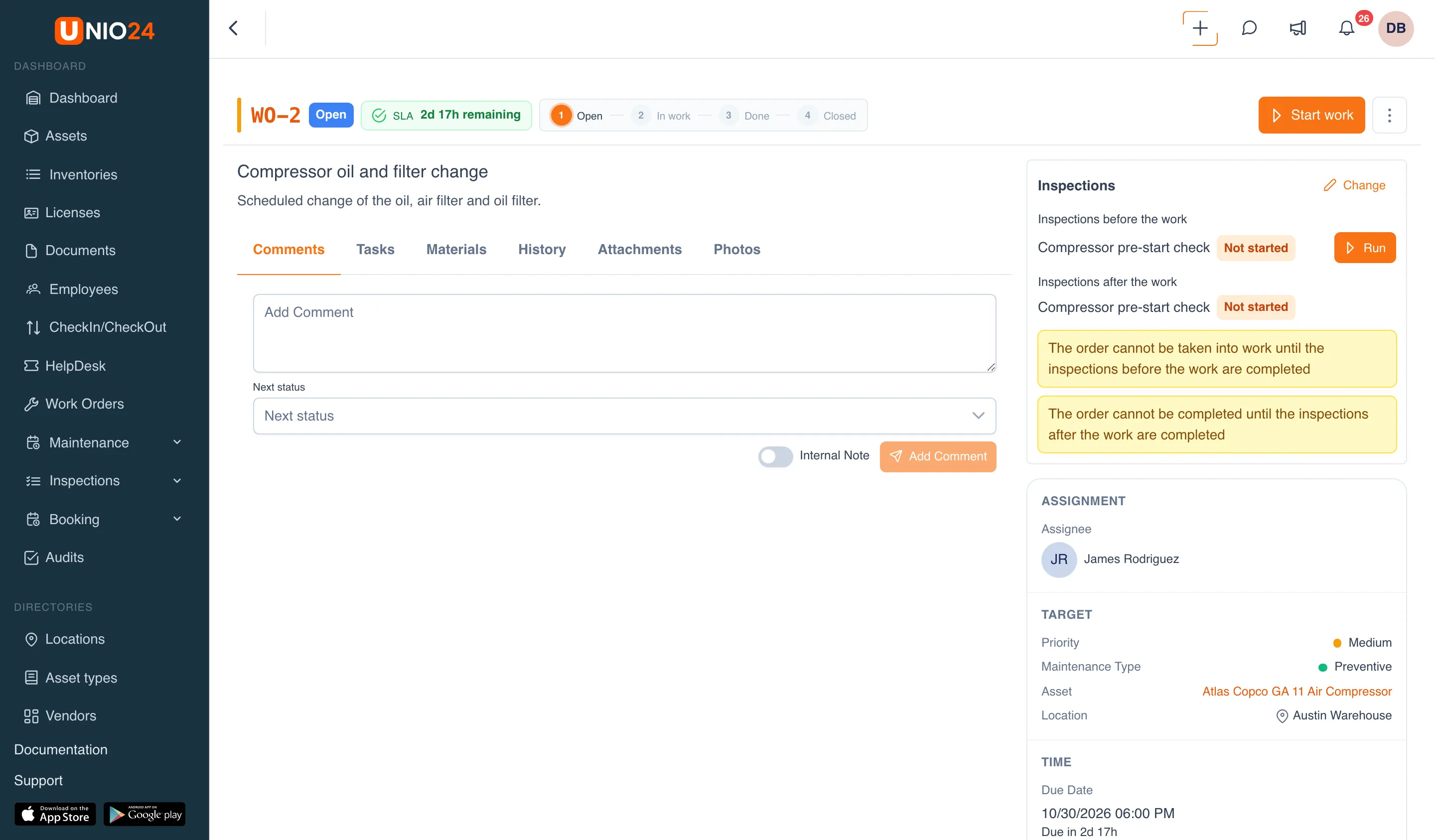Toggle the Internal Note switch
This screenshot has height=840, width=1435.
coord(775,456)
